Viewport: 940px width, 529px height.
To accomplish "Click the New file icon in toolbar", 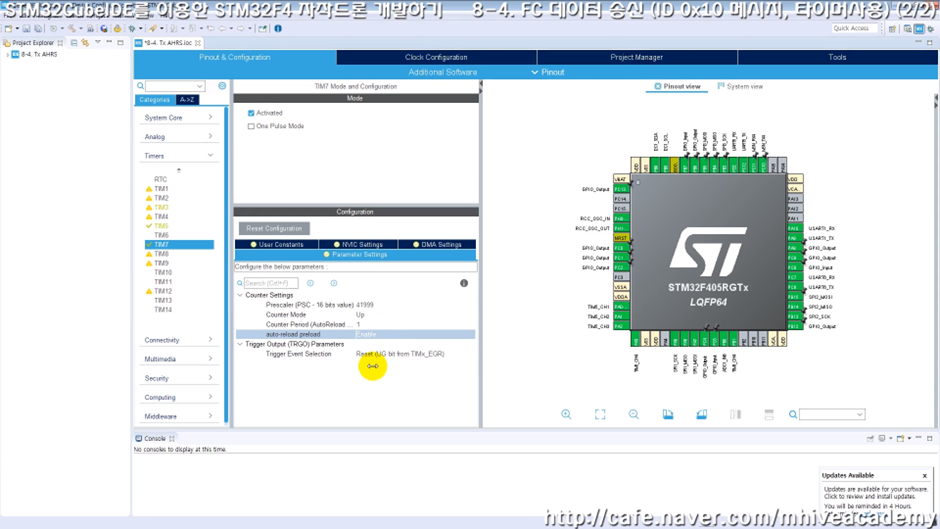I will coord(8,28).
